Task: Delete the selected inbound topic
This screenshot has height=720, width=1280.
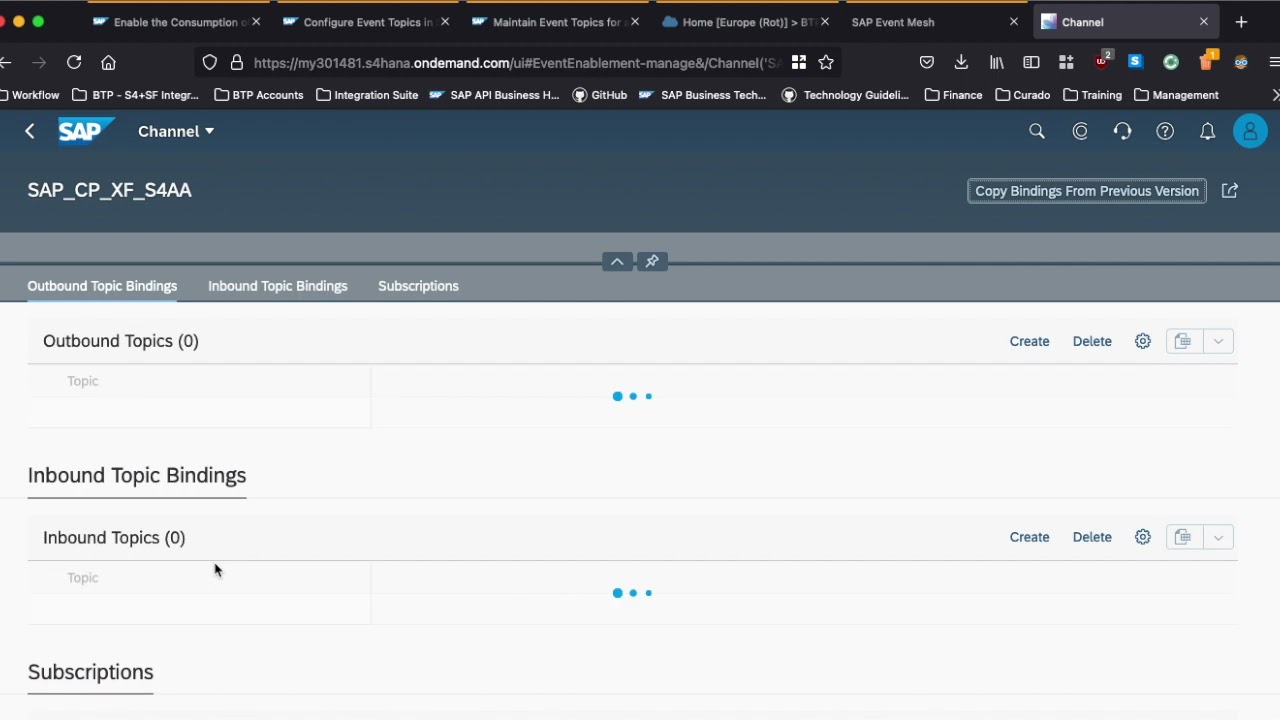Action: (1092, 537)
